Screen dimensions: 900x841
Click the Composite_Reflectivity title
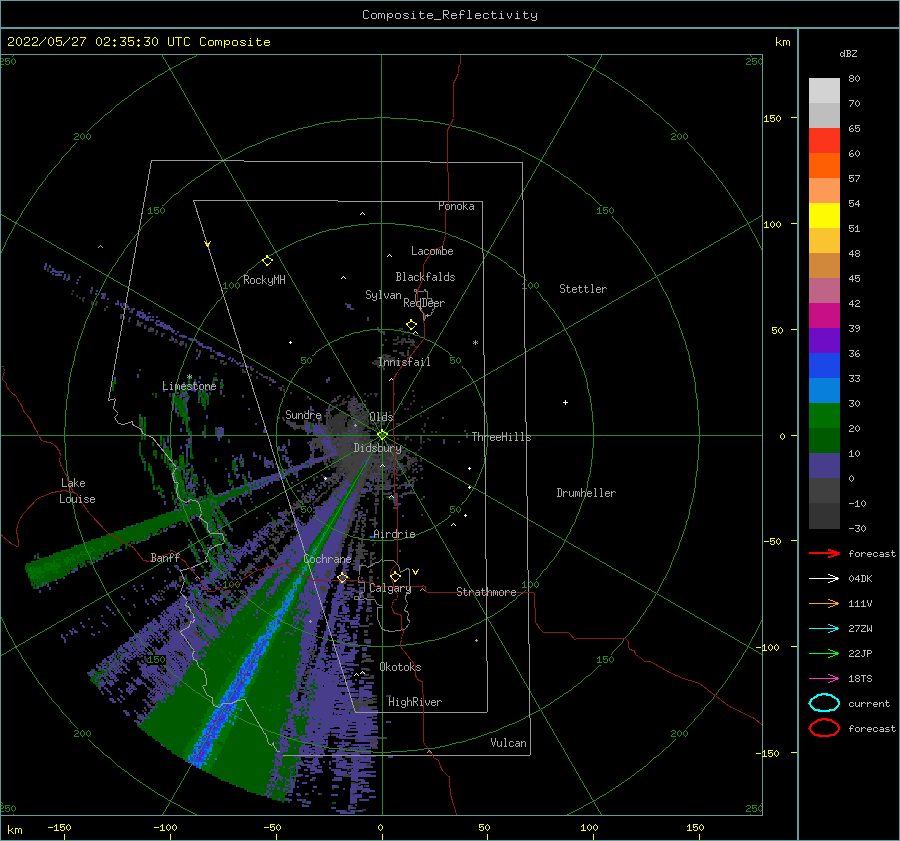450,15
